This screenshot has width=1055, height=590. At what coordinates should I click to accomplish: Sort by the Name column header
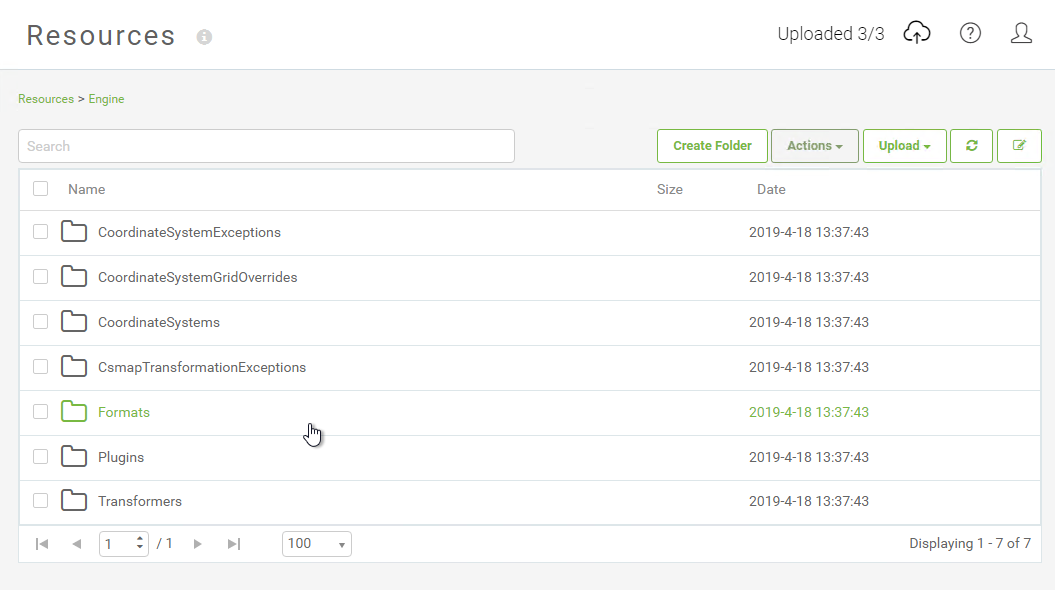[86, 190]
